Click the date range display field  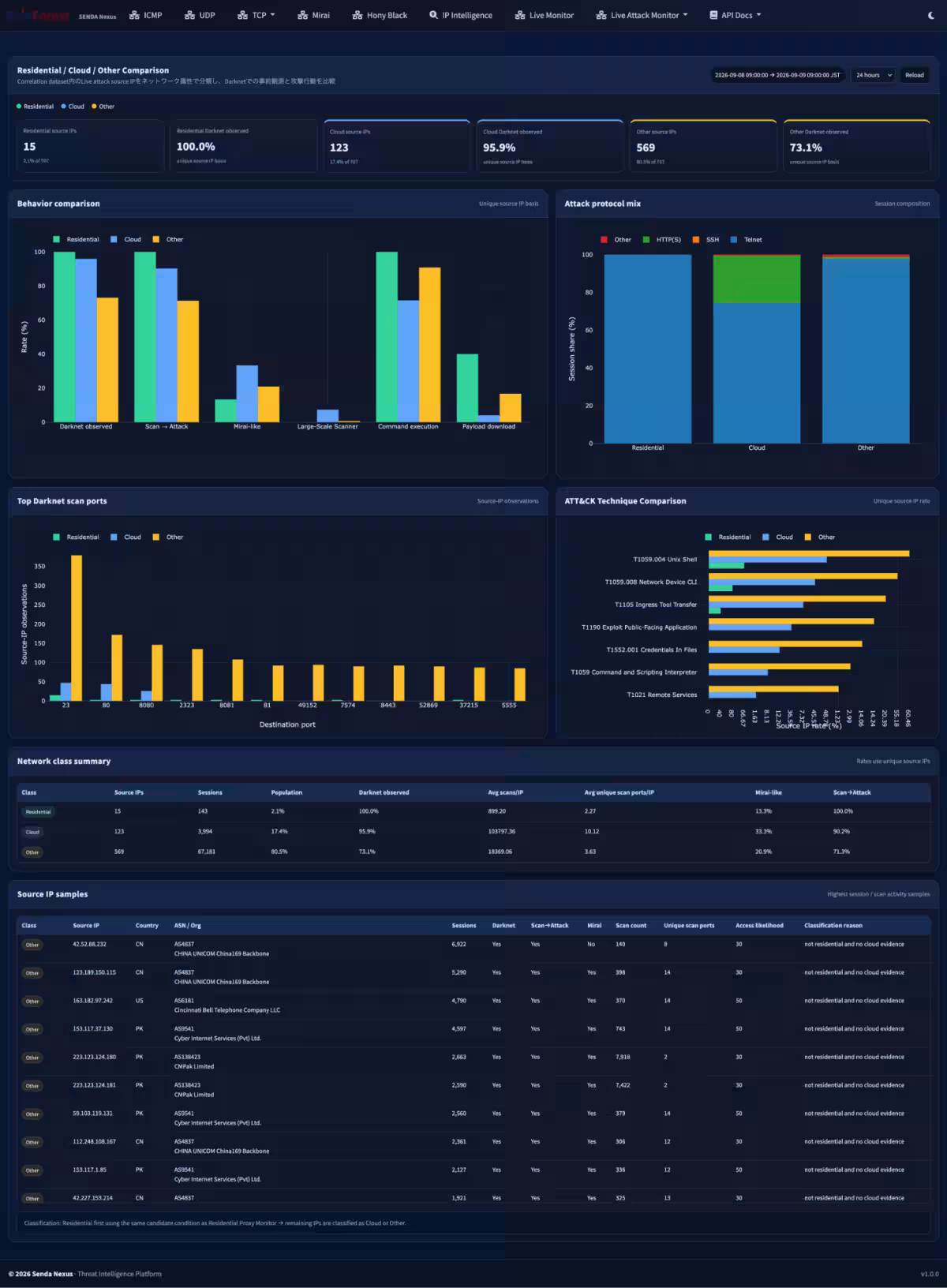[x=777, y=75]
